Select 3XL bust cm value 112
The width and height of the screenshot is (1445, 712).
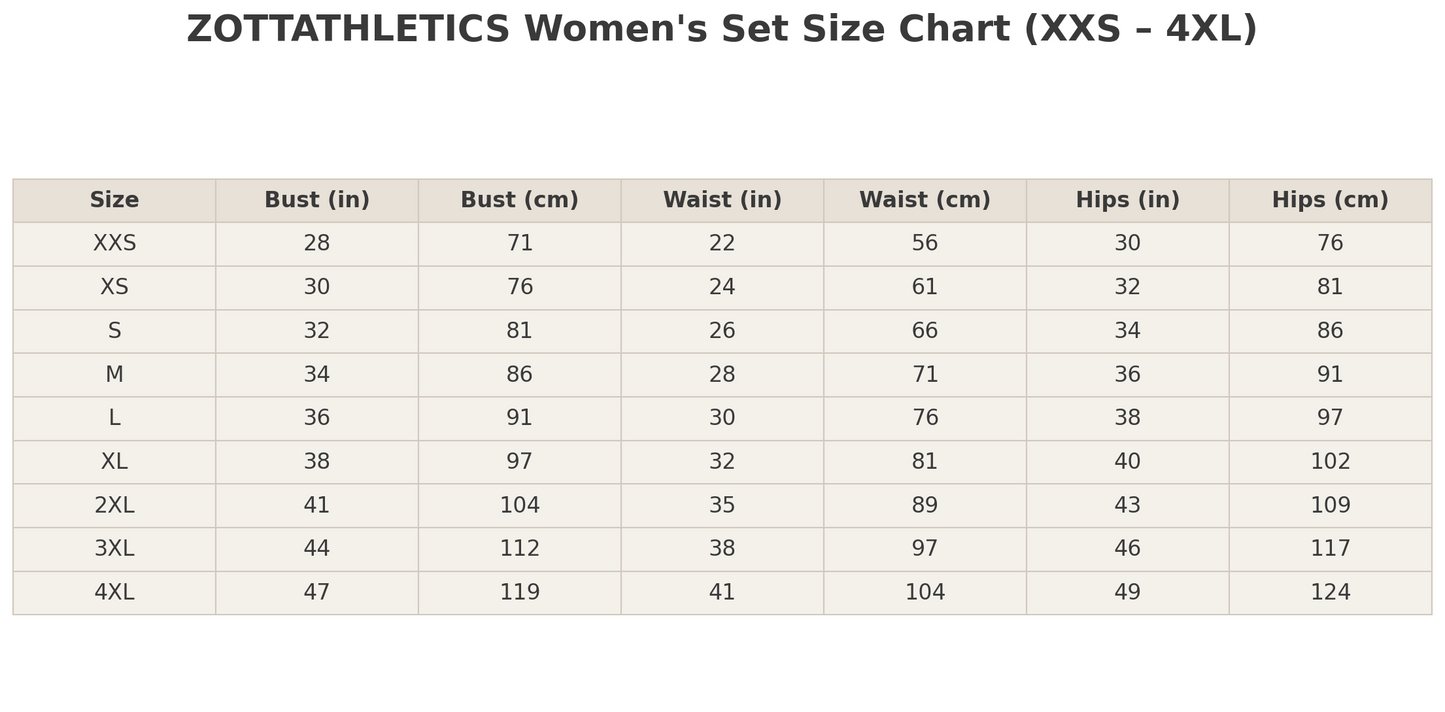(519, 549)
